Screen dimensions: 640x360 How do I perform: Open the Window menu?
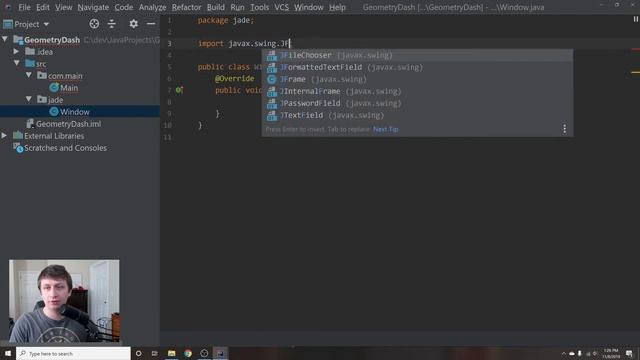tap(309, 7)
